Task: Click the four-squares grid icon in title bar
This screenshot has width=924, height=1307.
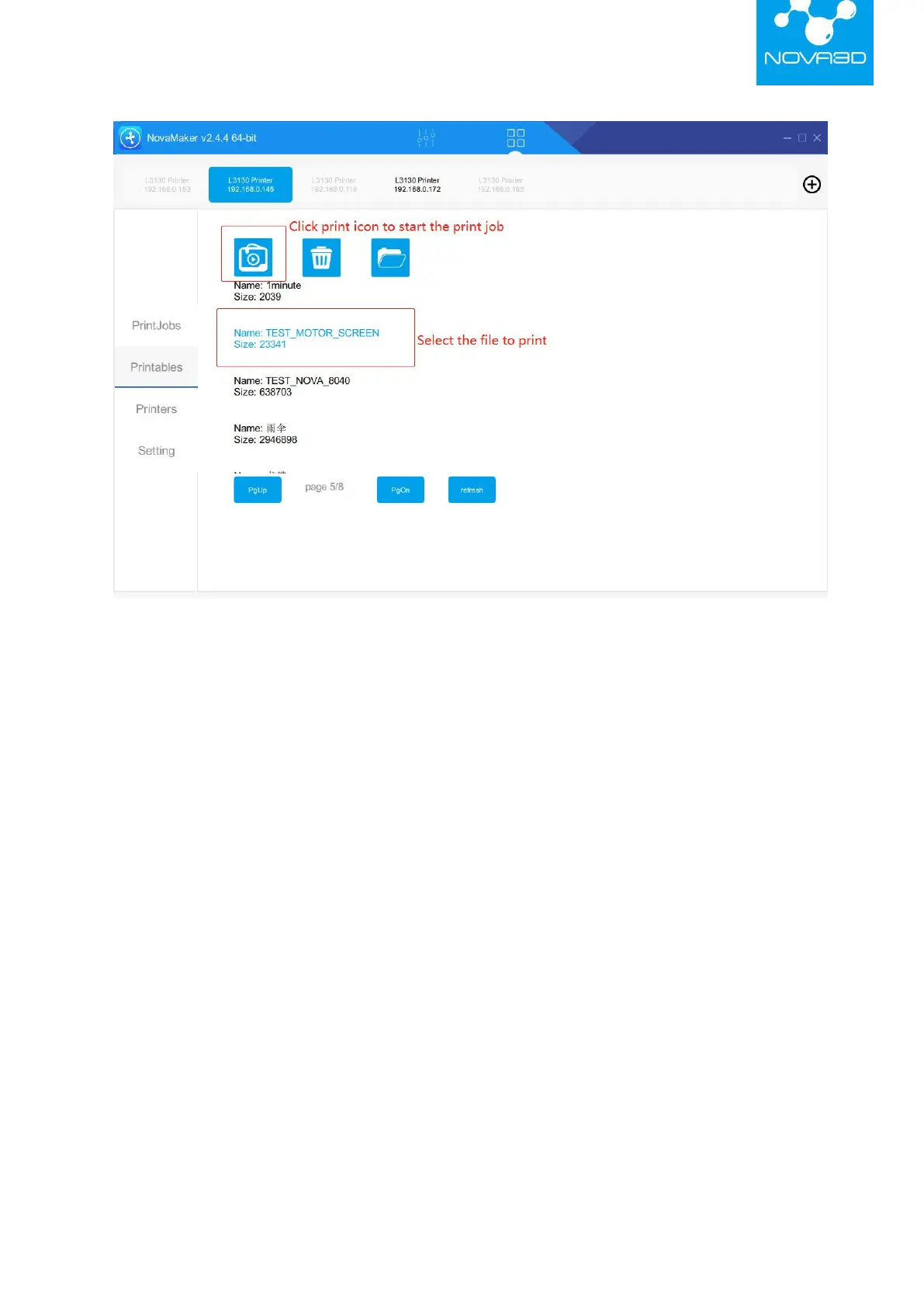Action: click(x=516, y=138)
